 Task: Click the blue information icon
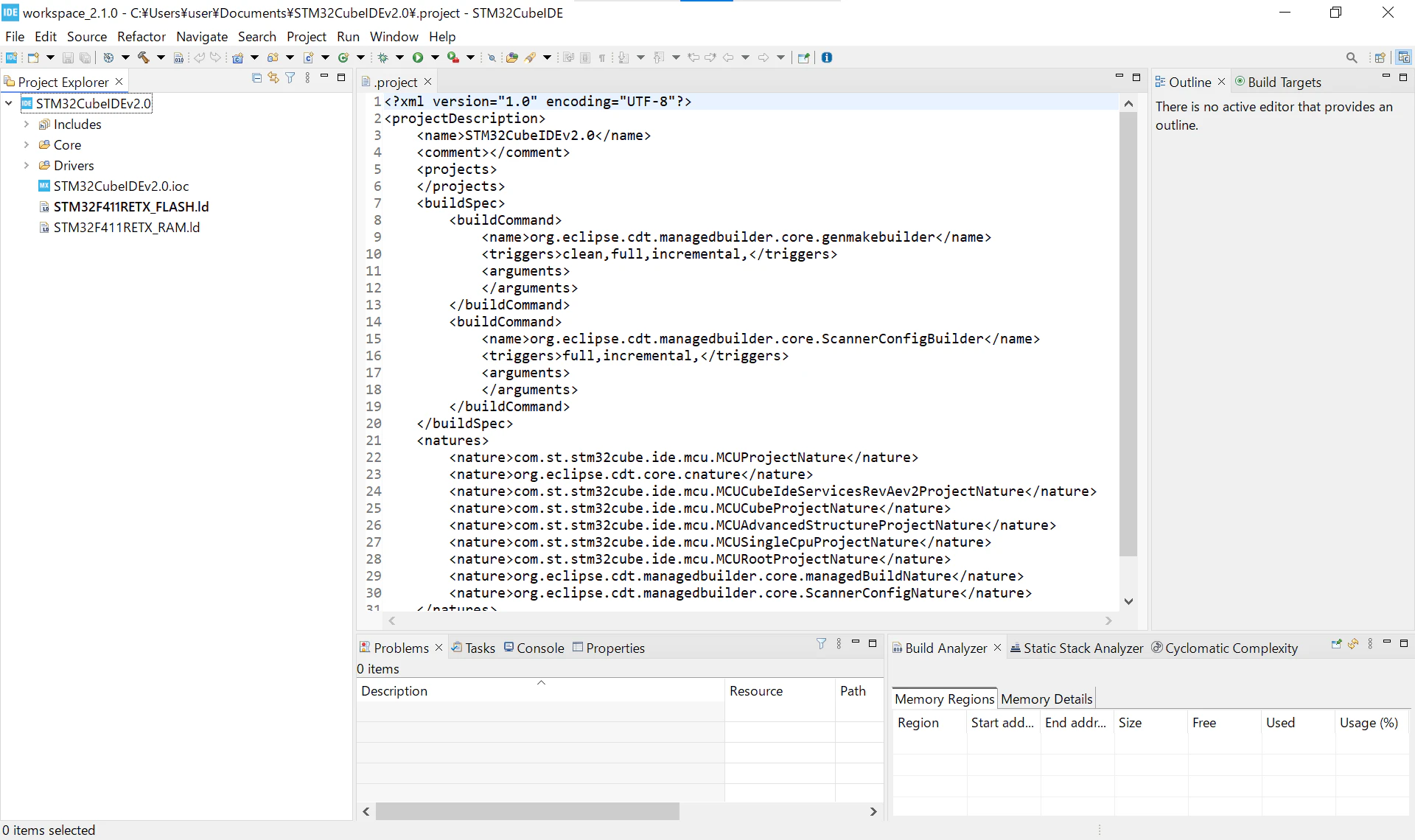click(827, 57)
